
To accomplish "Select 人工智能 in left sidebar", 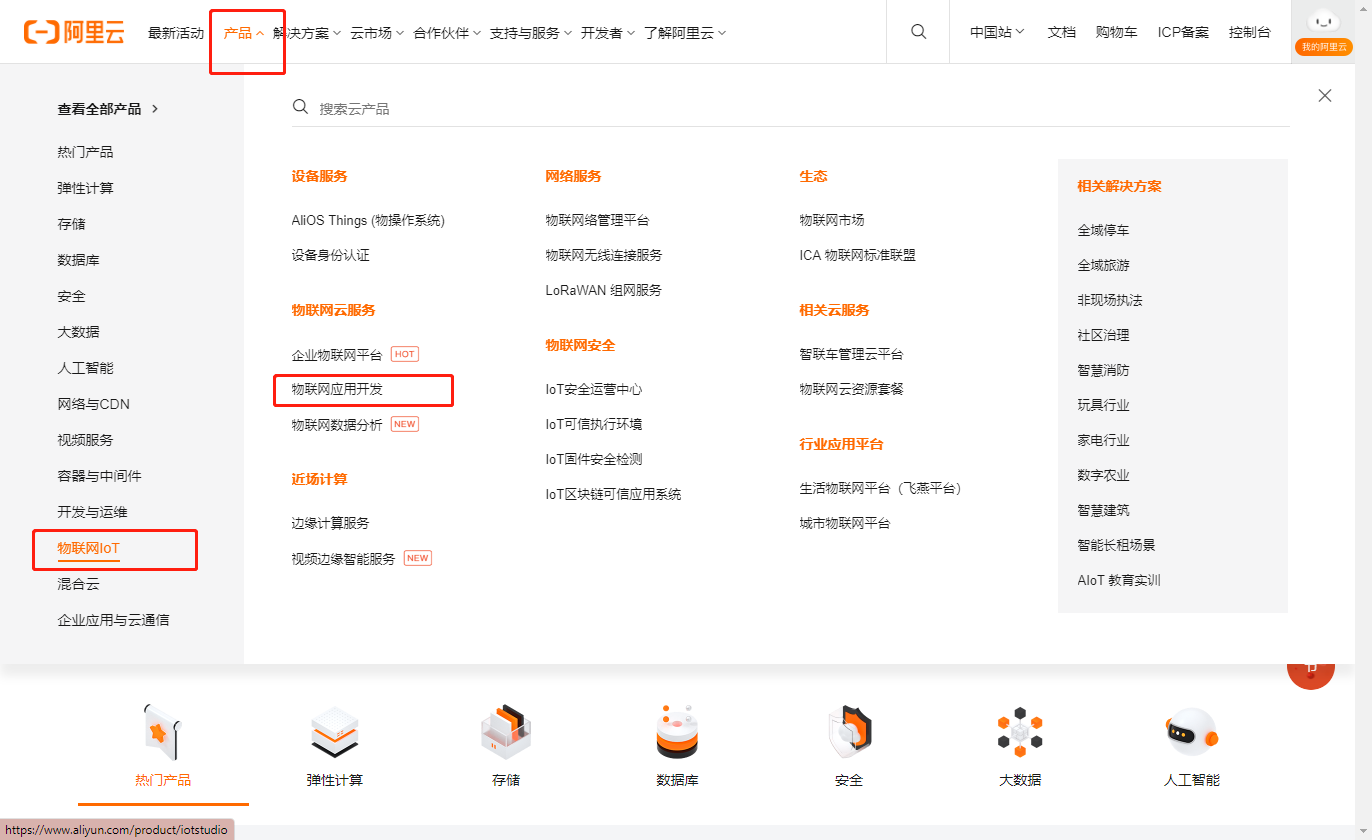I will tap(86, 368).
